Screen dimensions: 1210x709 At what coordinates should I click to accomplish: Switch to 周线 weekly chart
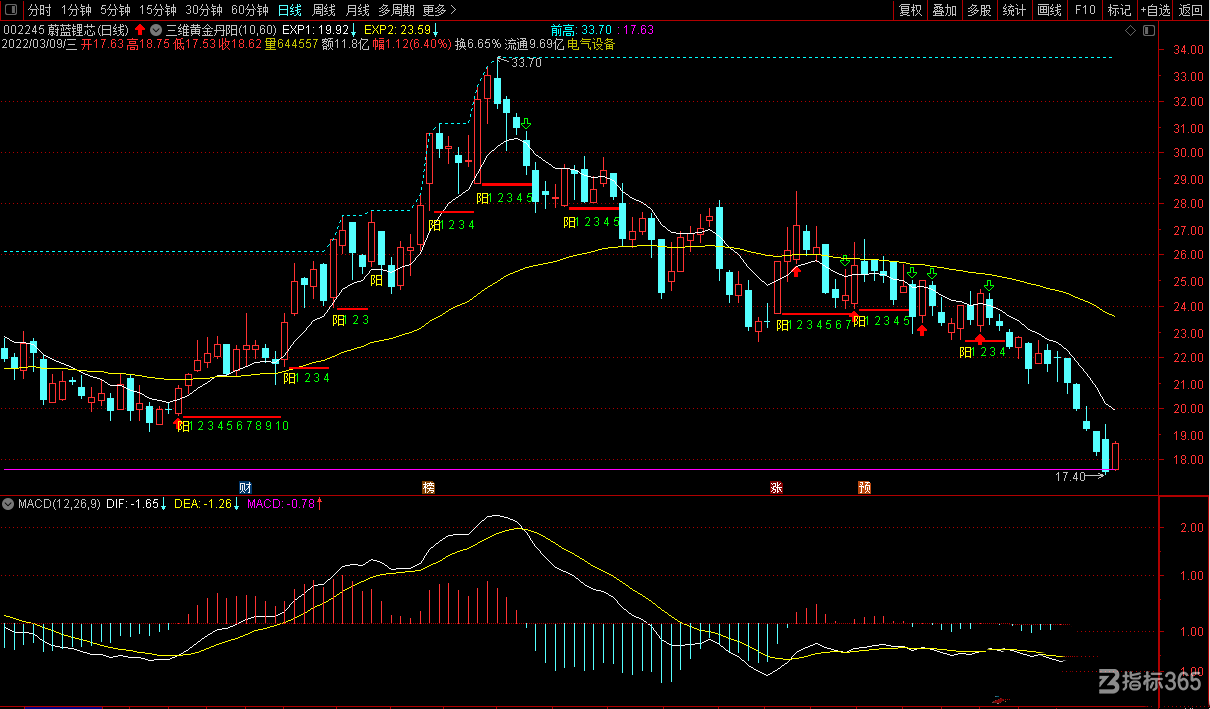point(324,10)
